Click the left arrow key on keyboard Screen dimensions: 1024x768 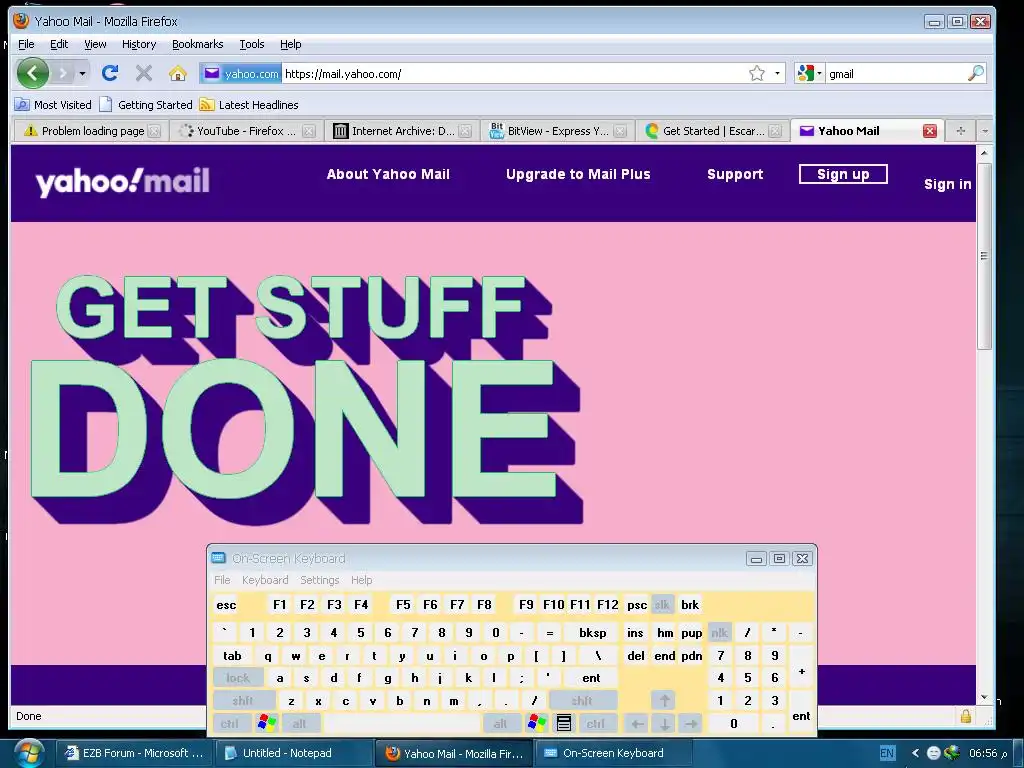pyautogui.click(x=637, y=723)
